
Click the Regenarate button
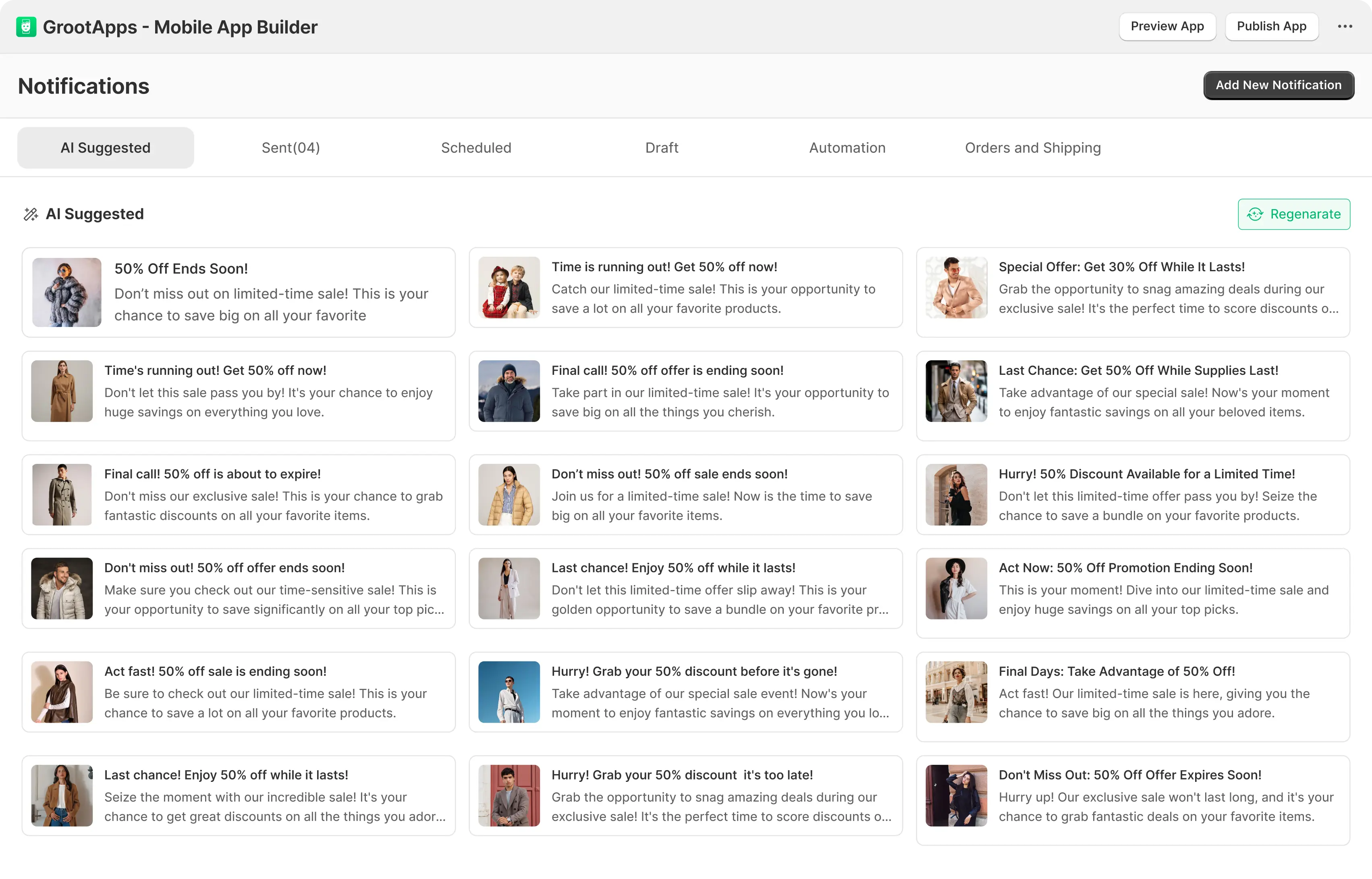[x=1294, y=214]
